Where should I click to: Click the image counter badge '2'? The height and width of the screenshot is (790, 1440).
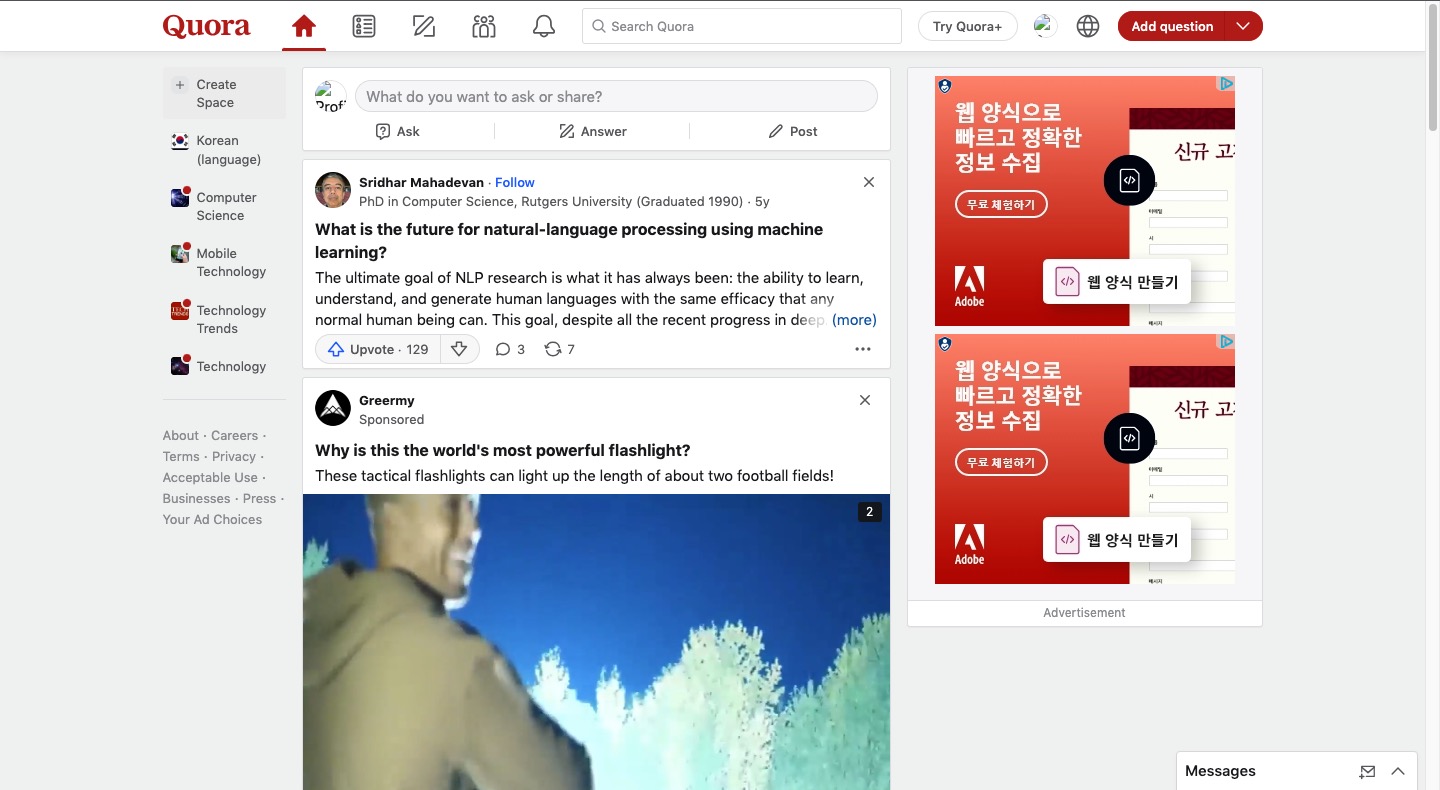(869, 512)
